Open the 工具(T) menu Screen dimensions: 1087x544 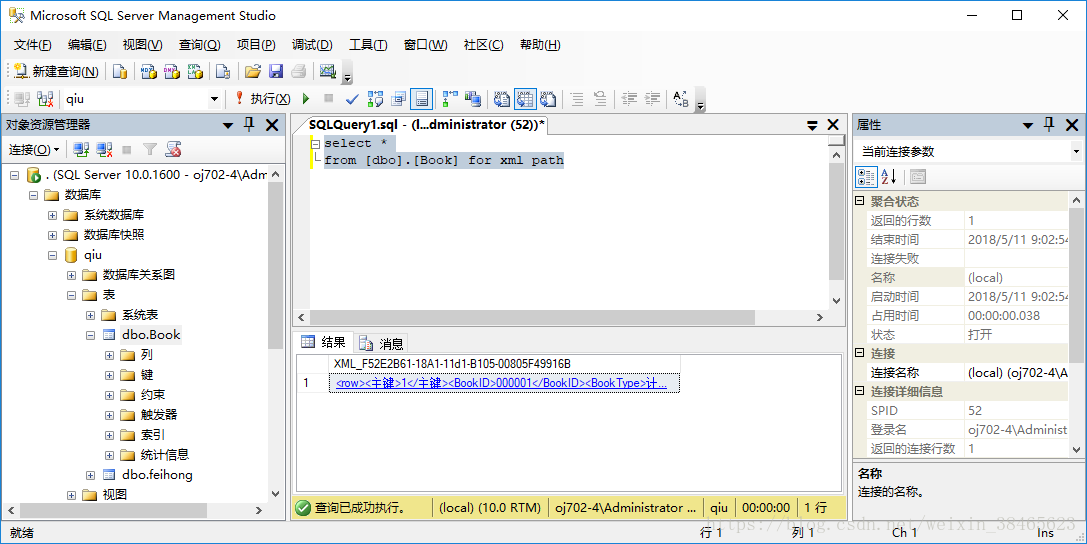click(x=368, y=45)
